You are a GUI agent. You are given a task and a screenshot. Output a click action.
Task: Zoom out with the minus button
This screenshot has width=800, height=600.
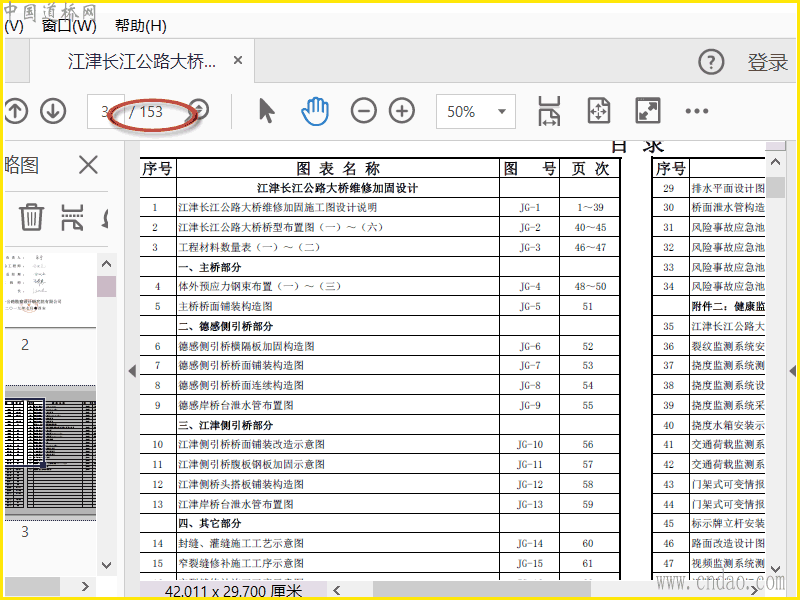(364, 111)
